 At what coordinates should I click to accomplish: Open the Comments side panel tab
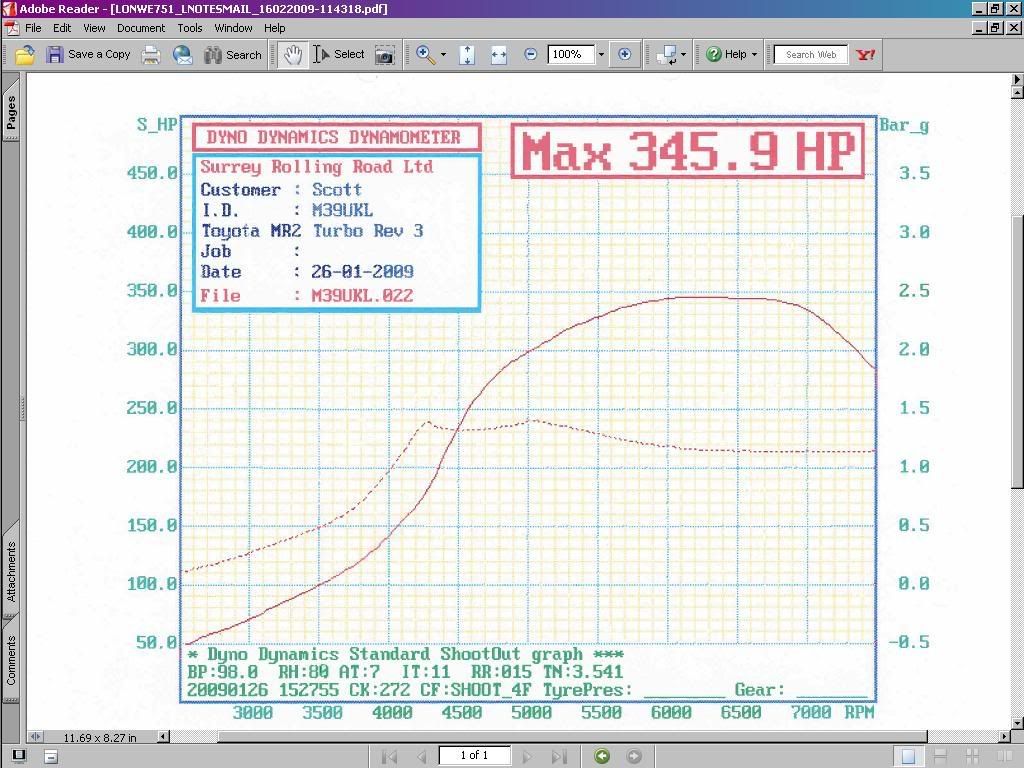point(12,660)
